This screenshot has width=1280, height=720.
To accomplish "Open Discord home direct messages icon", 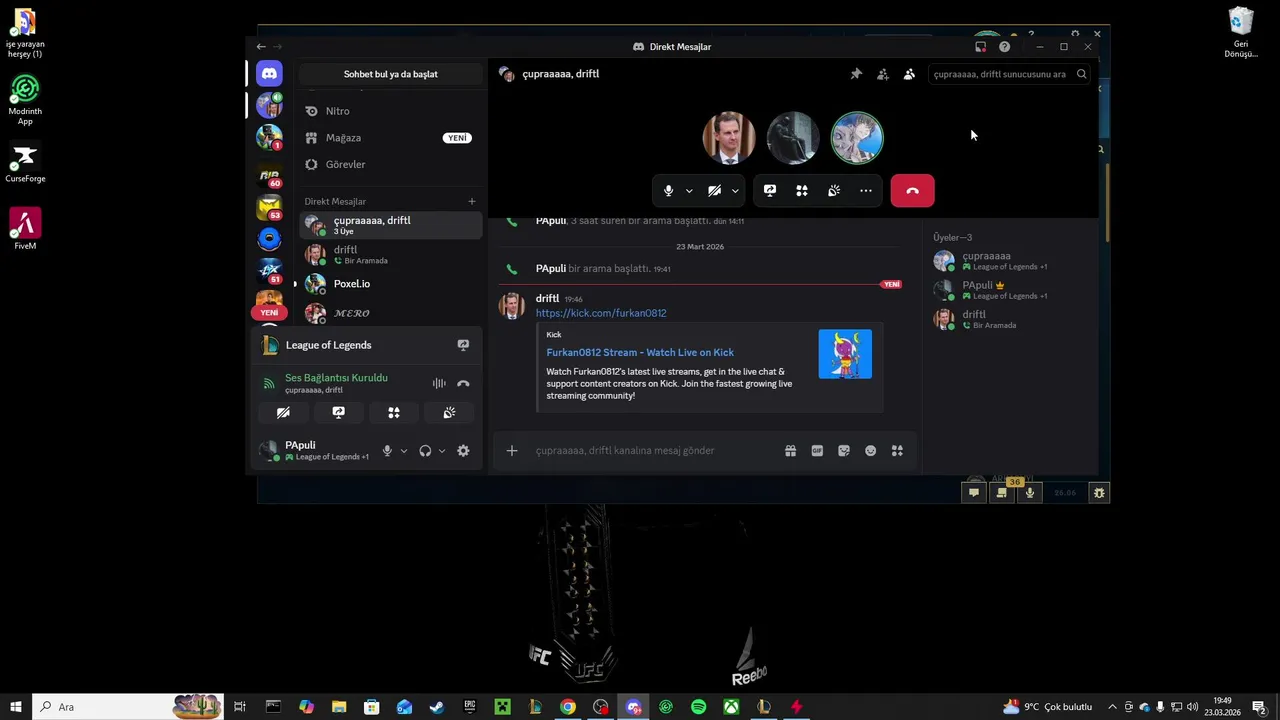I will pos(269,73).
